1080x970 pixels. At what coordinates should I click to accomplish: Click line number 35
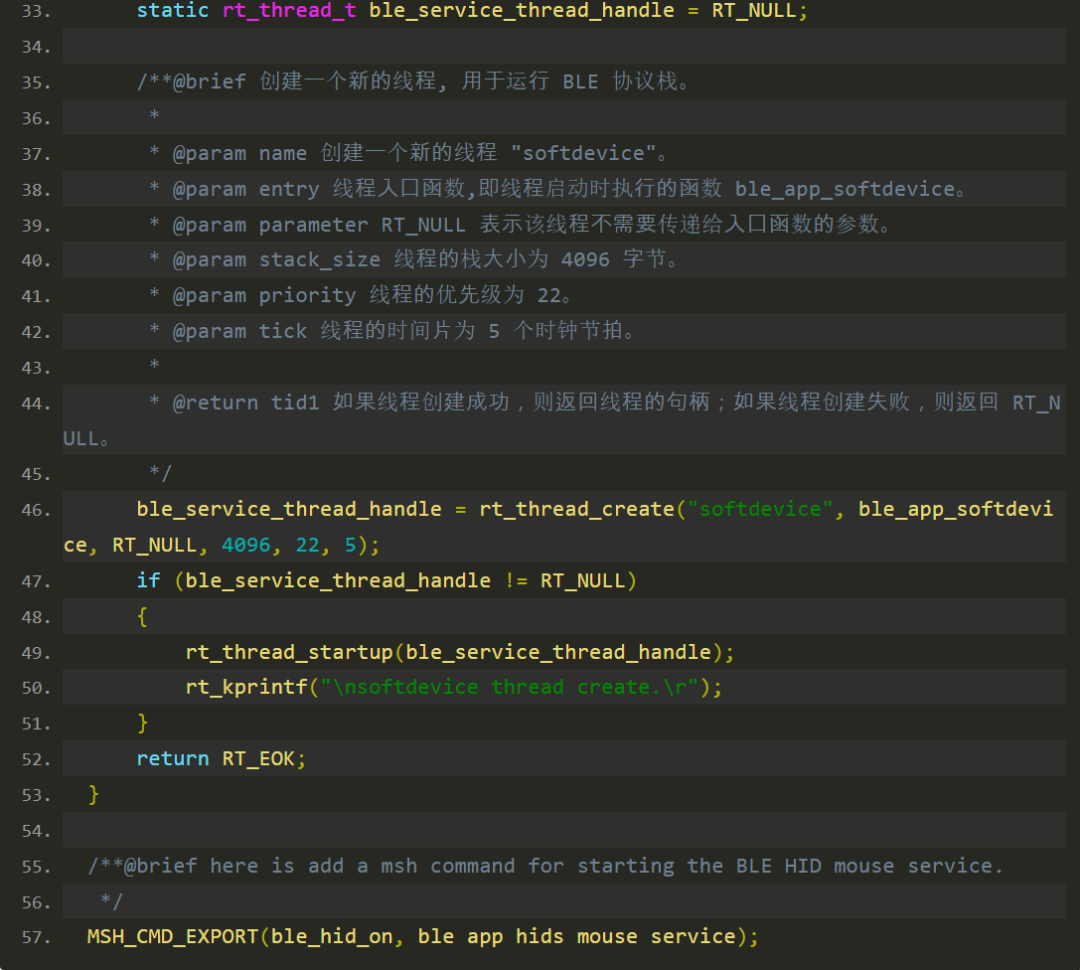(36, 83)
